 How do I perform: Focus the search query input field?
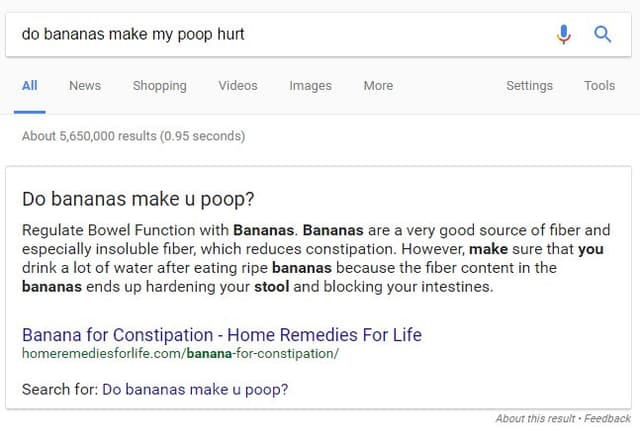(x=280, y=34)
